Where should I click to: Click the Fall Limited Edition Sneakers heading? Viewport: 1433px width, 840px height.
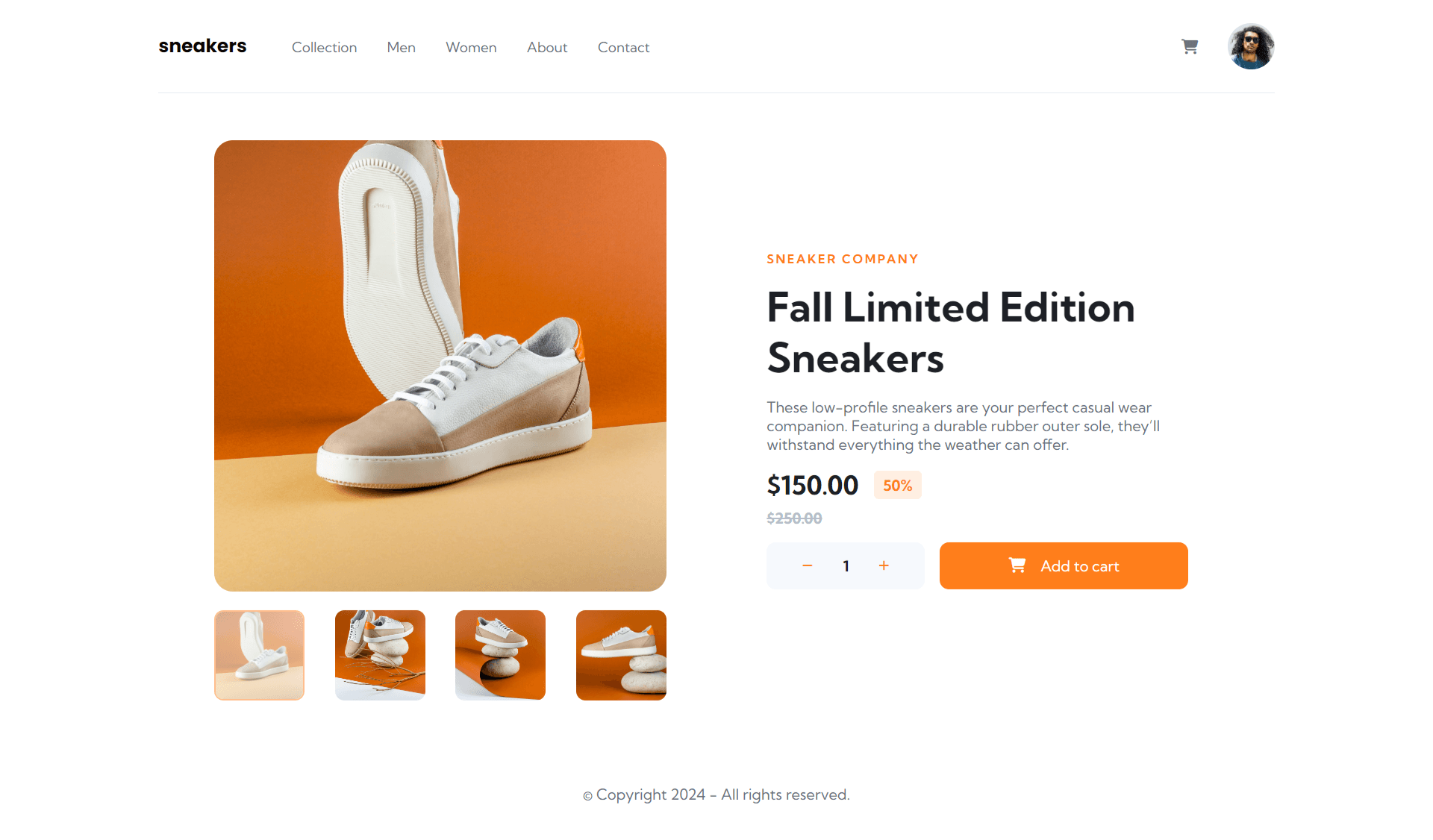[x=951, y=333]
